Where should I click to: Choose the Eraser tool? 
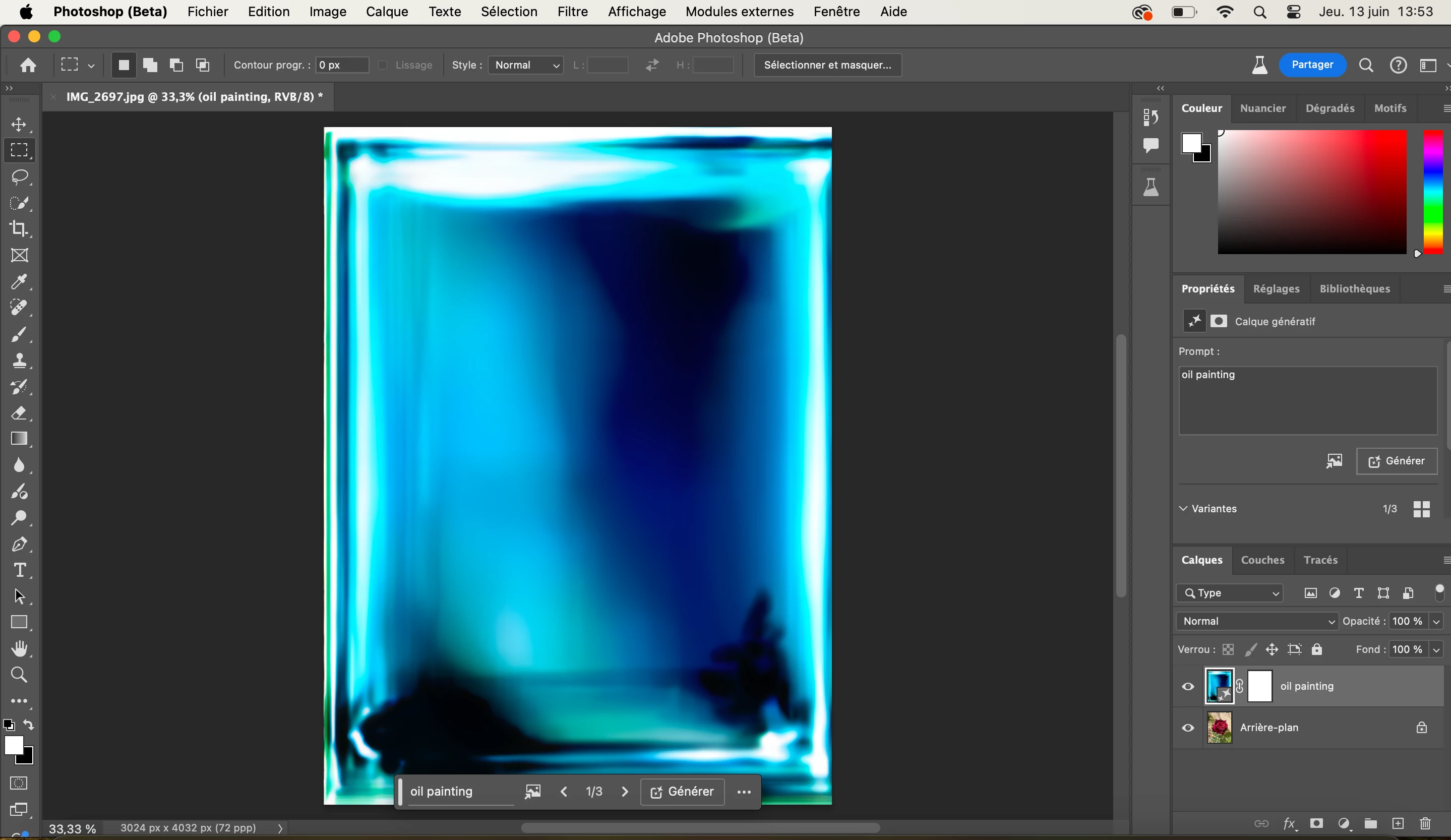point(20,413)
